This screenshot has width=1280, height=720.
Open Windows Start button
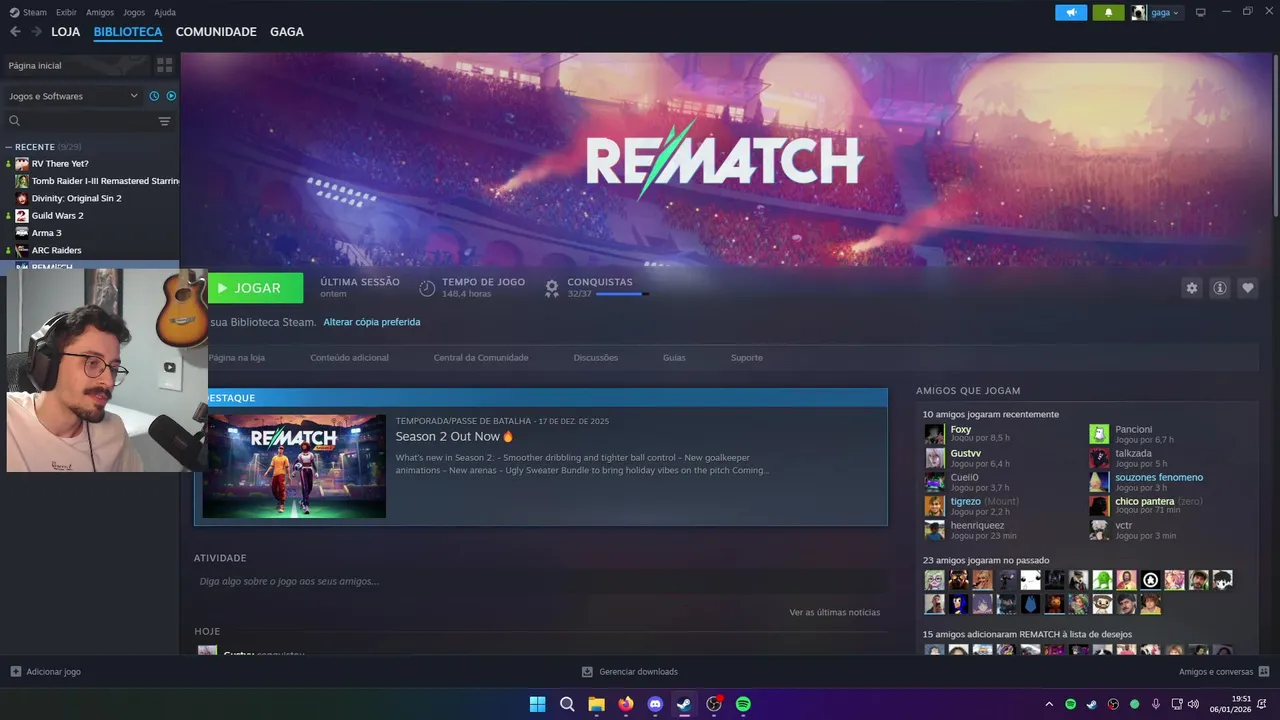537,704
